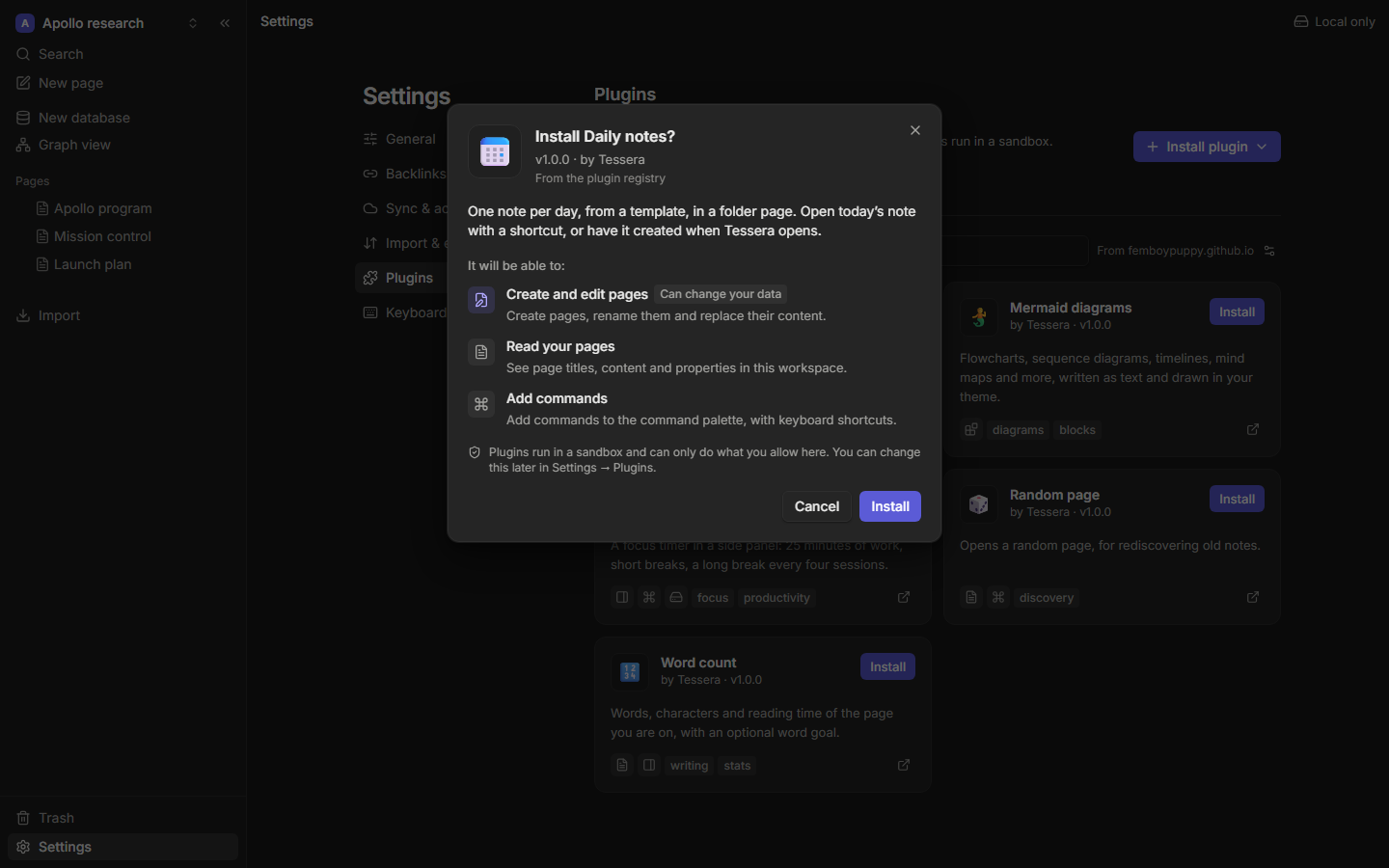Screen dimensions: 1389x868
Task: Open Search in the sidebar
Action: coord(123,54)
